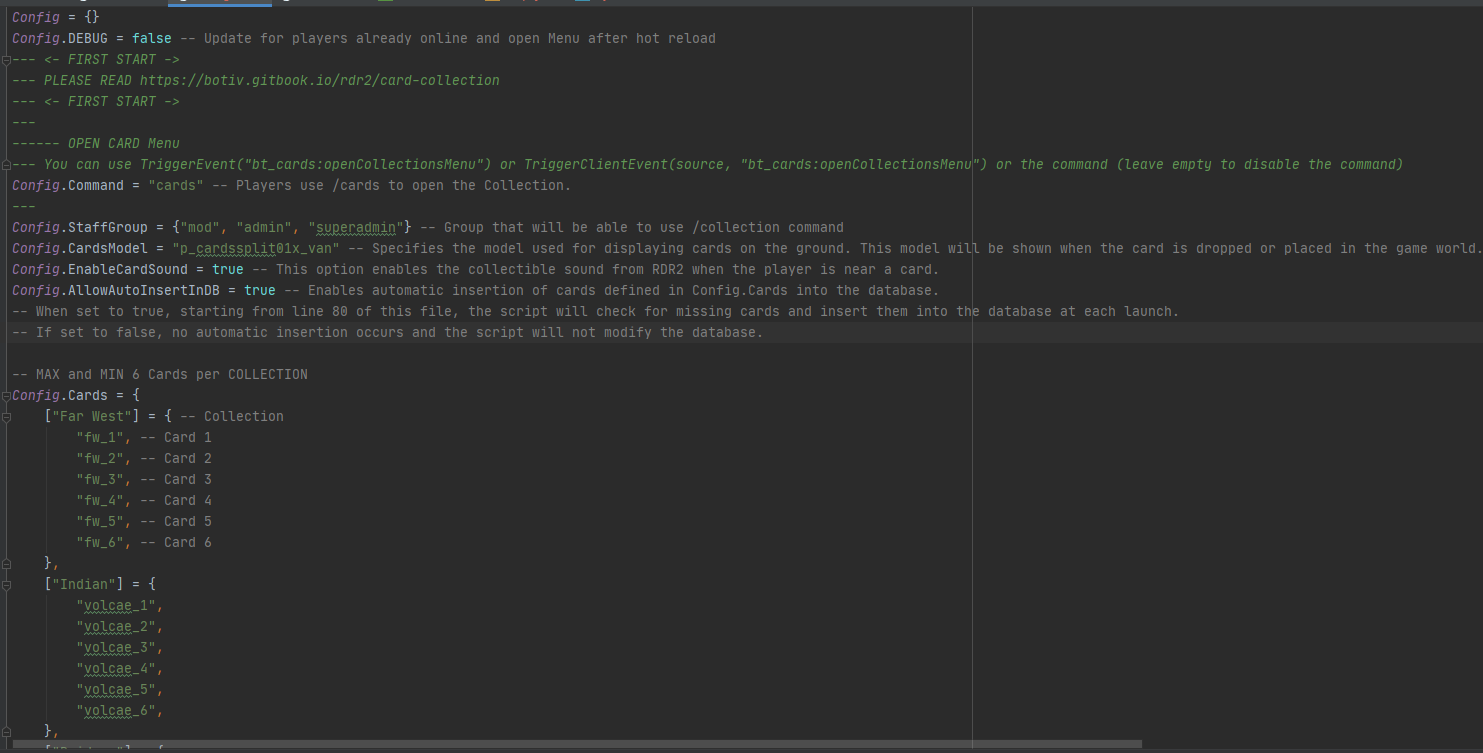This screenshot has height=753, width=1483.
Task: Click the "volcae_3" card entry
Action: click(116, 647)
